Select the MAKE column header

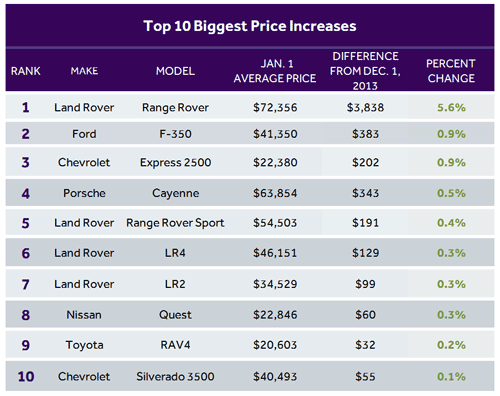tap(84, 71)
